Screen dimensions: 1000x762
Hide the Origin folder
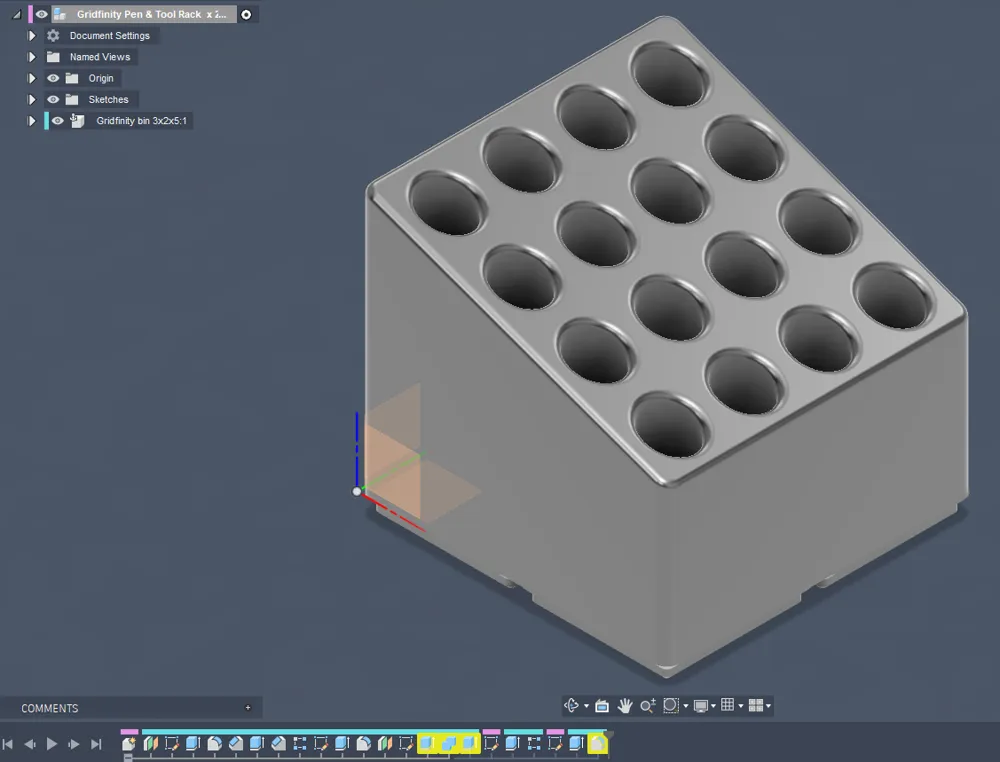tap(52, 77)
